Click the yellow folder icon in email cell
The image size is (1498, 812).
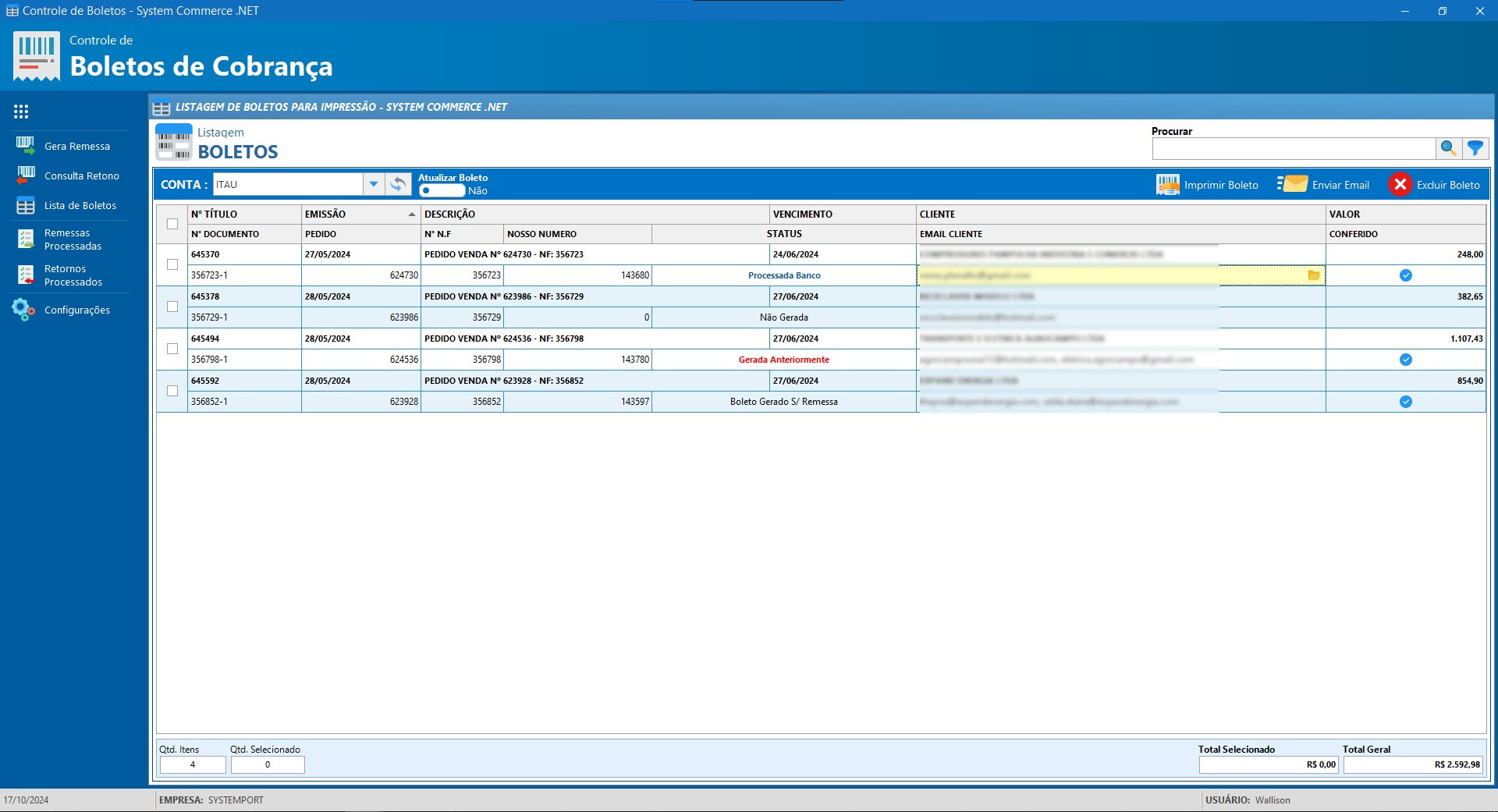1314,275
